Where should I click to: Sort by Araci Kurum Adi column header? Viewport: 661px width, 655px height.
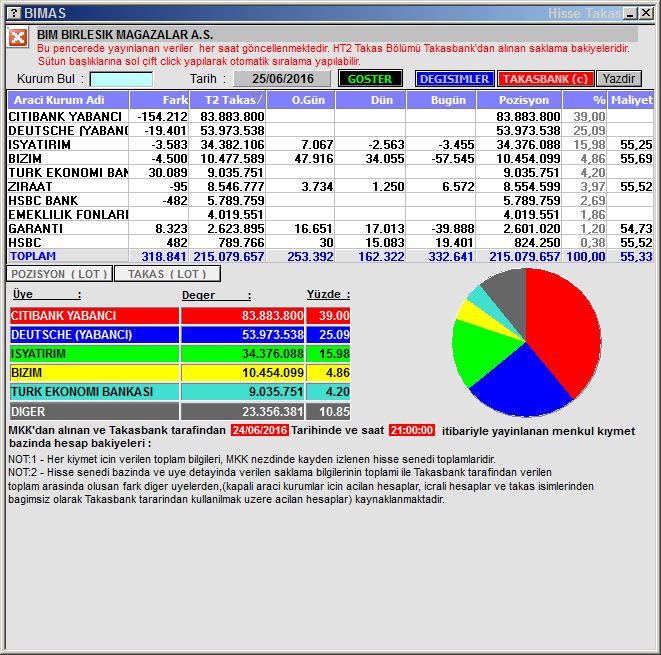click(68, 100)
